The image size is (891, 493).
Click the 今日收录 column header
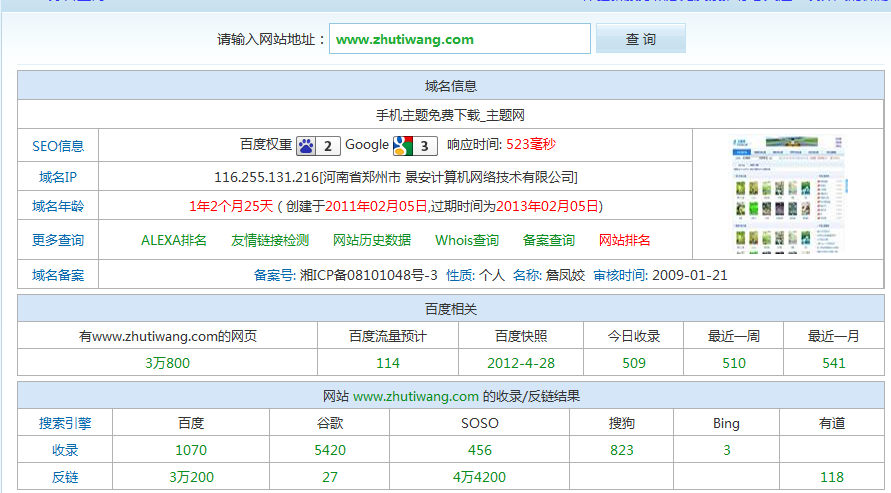634,336
